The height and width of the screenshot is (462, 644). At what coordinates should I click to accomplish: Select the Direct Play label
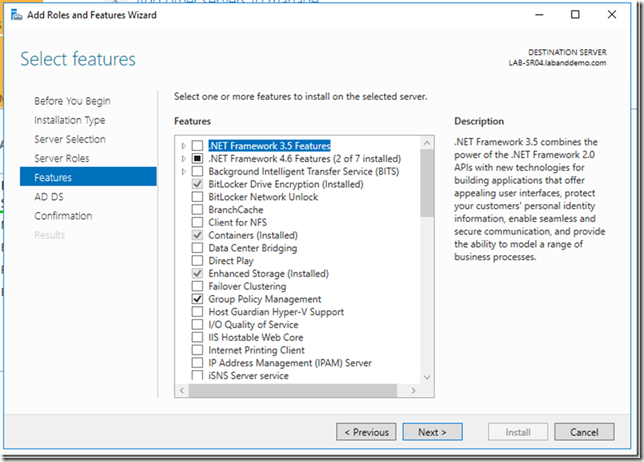tap(231, 261)
